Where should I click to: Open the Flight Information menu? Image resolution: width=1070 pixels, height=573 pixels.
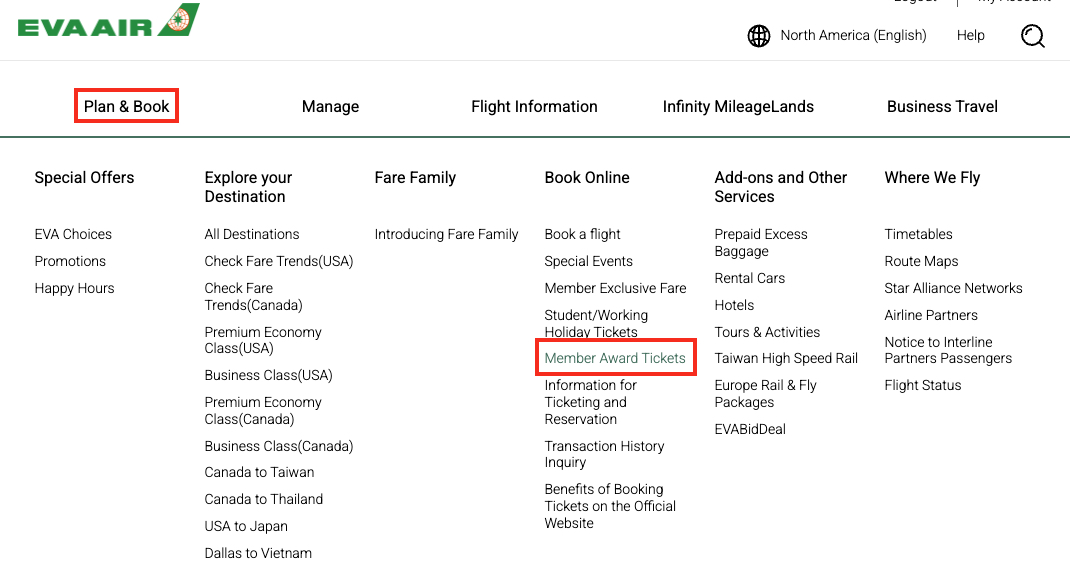tap(534, 106)
